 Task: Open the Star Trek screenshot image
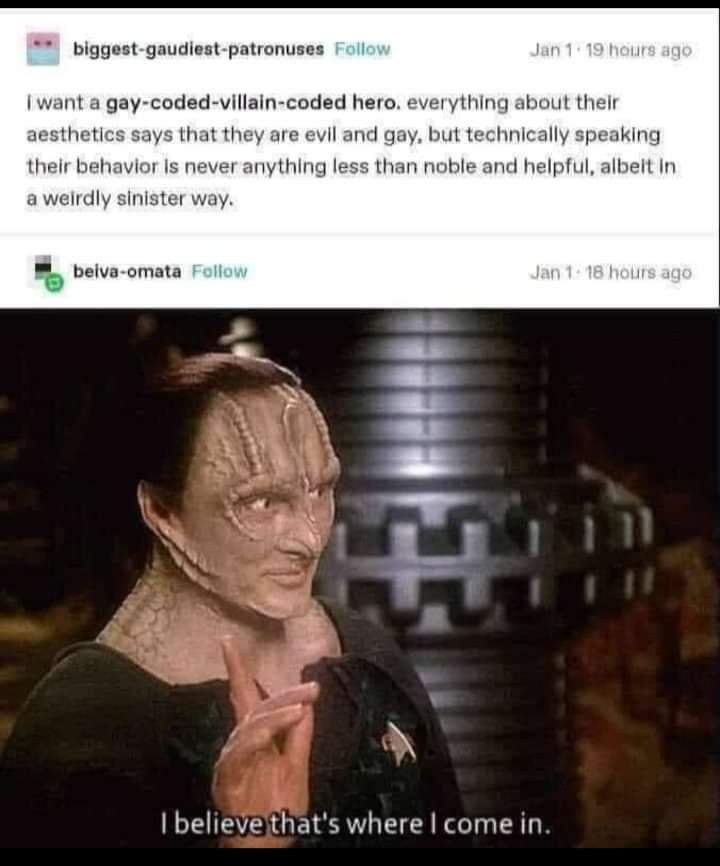(x=360, y=578)
